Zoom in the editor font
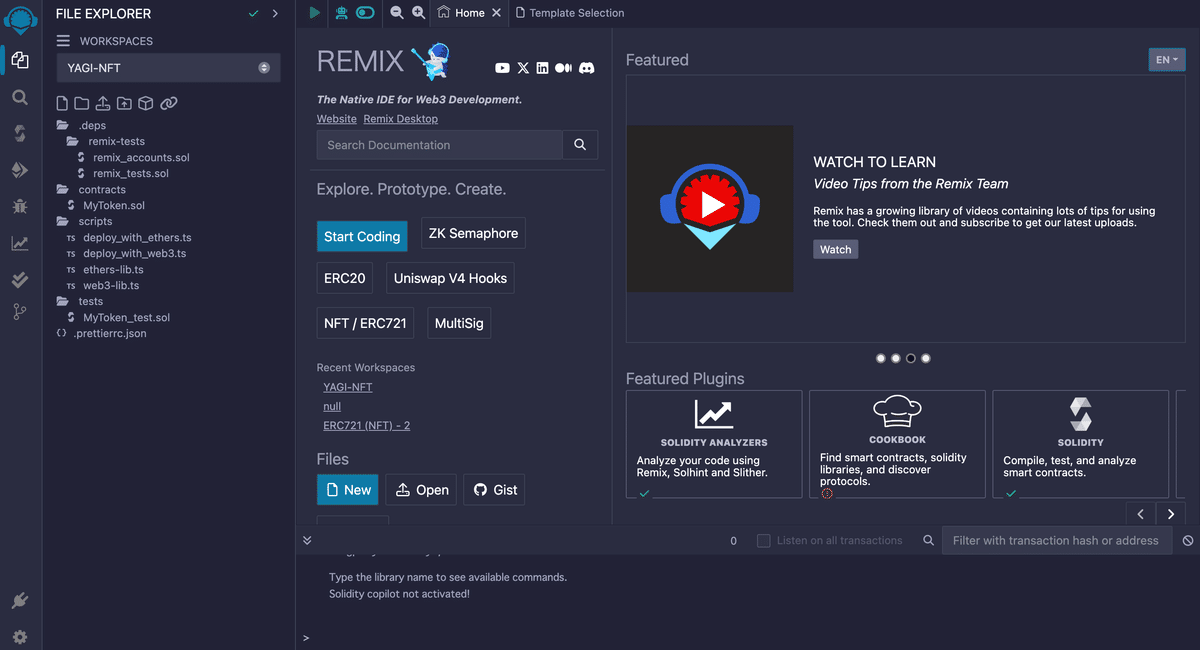1200x650 pixels. coord(418,13)
